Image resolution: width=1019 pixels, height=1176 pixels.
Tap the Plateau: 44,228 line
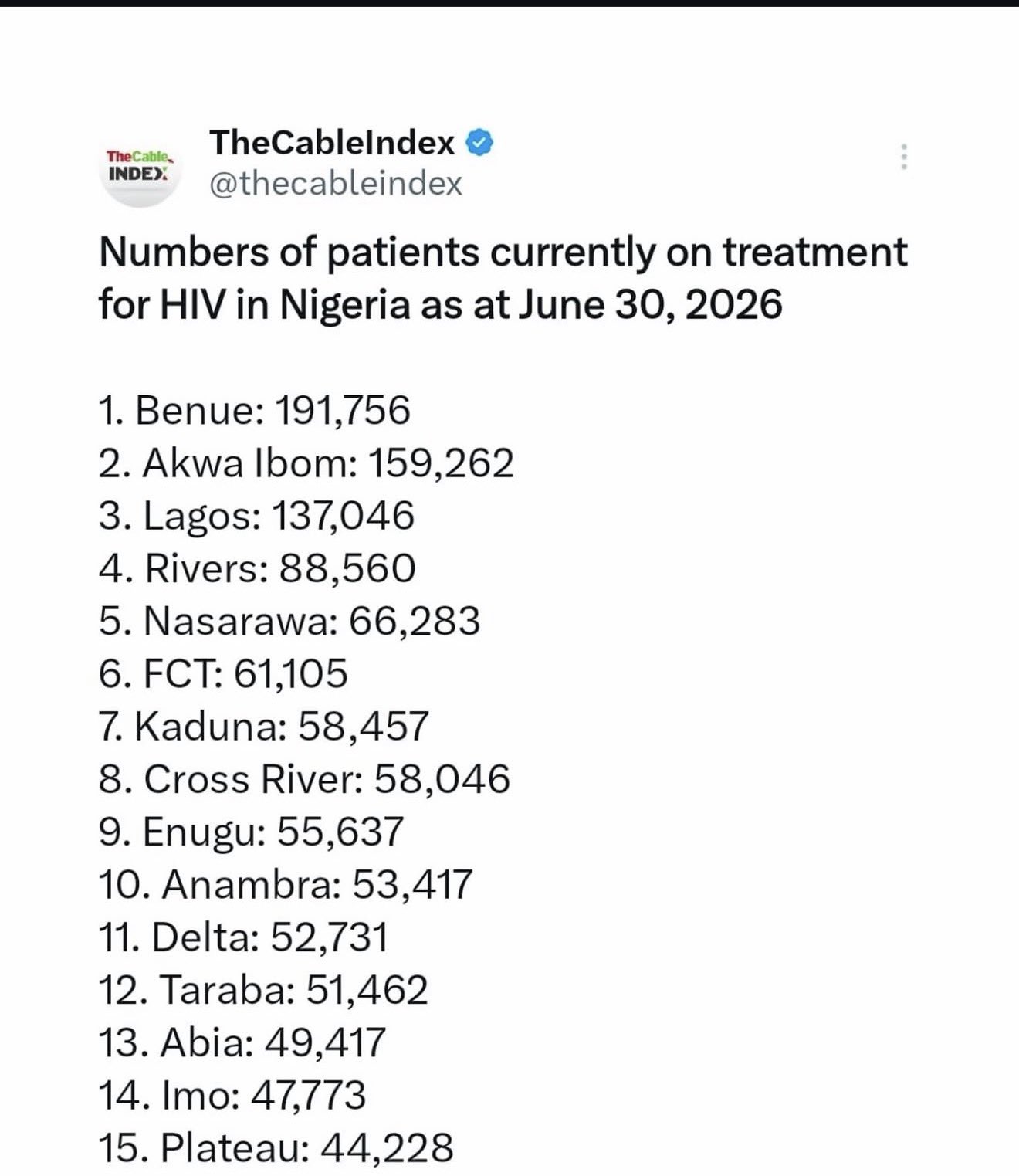coord(276,1147)
